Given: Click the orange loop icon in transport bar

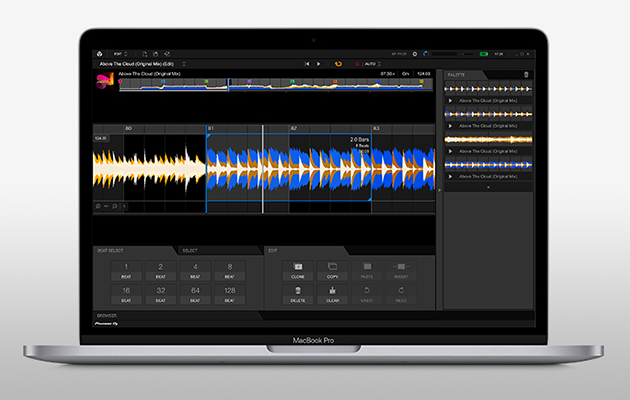Looking at the screenshot, I should pyautogui.click(x=337, y=63).
